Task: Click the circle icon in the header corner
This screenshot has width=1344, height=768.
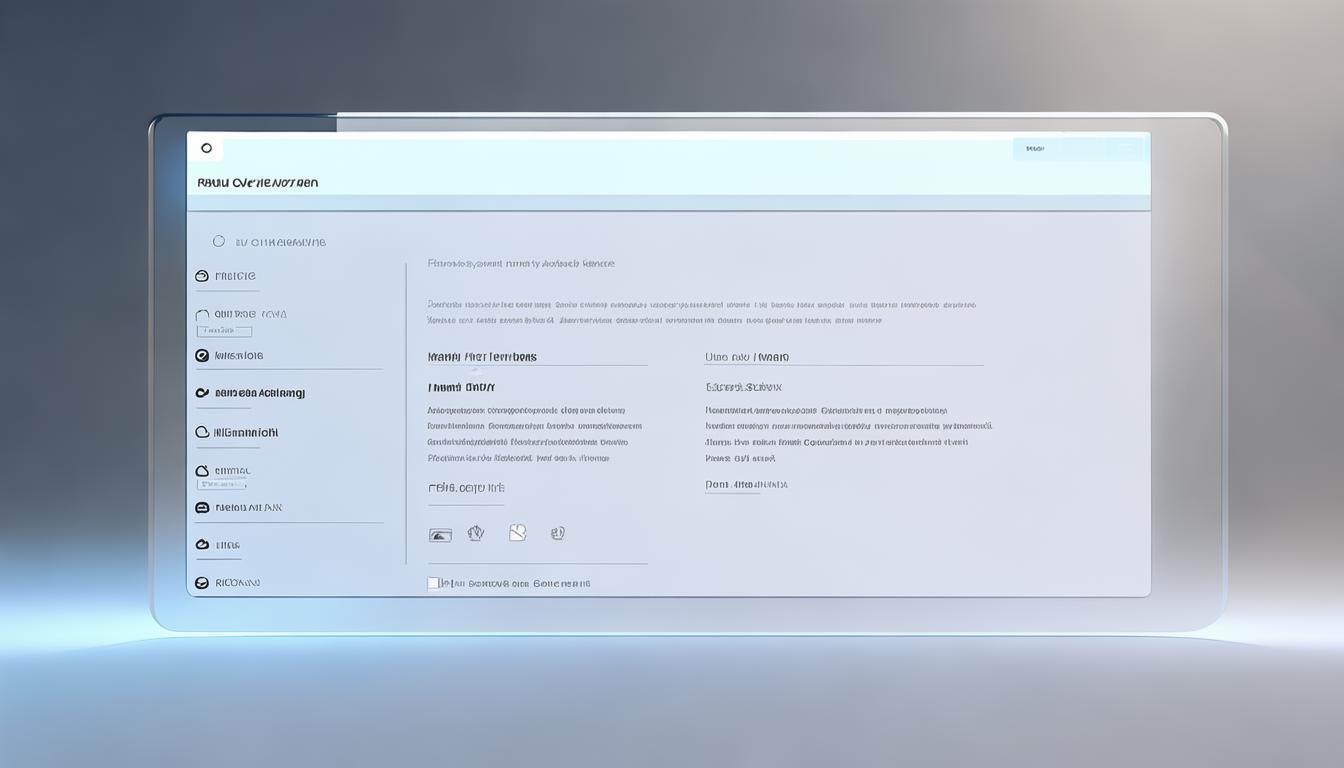Action: 207,148
